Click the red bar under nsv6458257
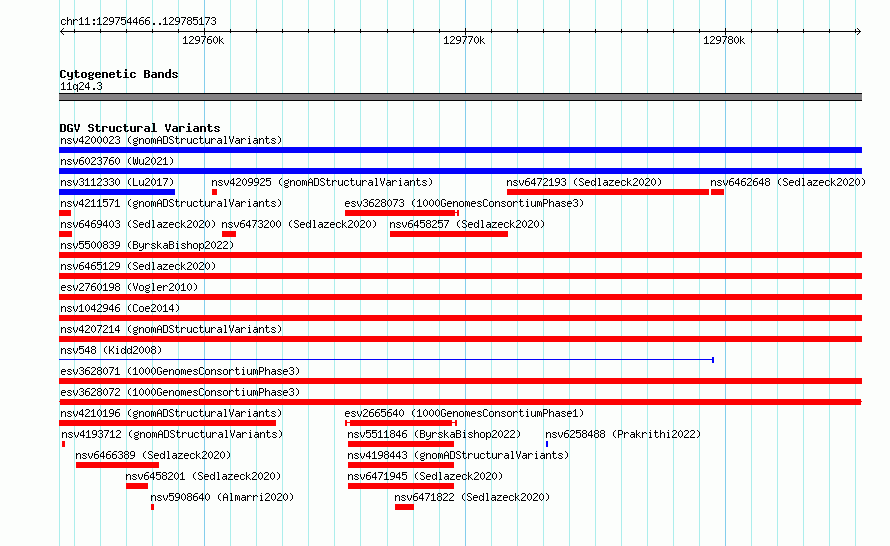The height and width of the screenshot is (546, 890). click(x=448, y=234)
